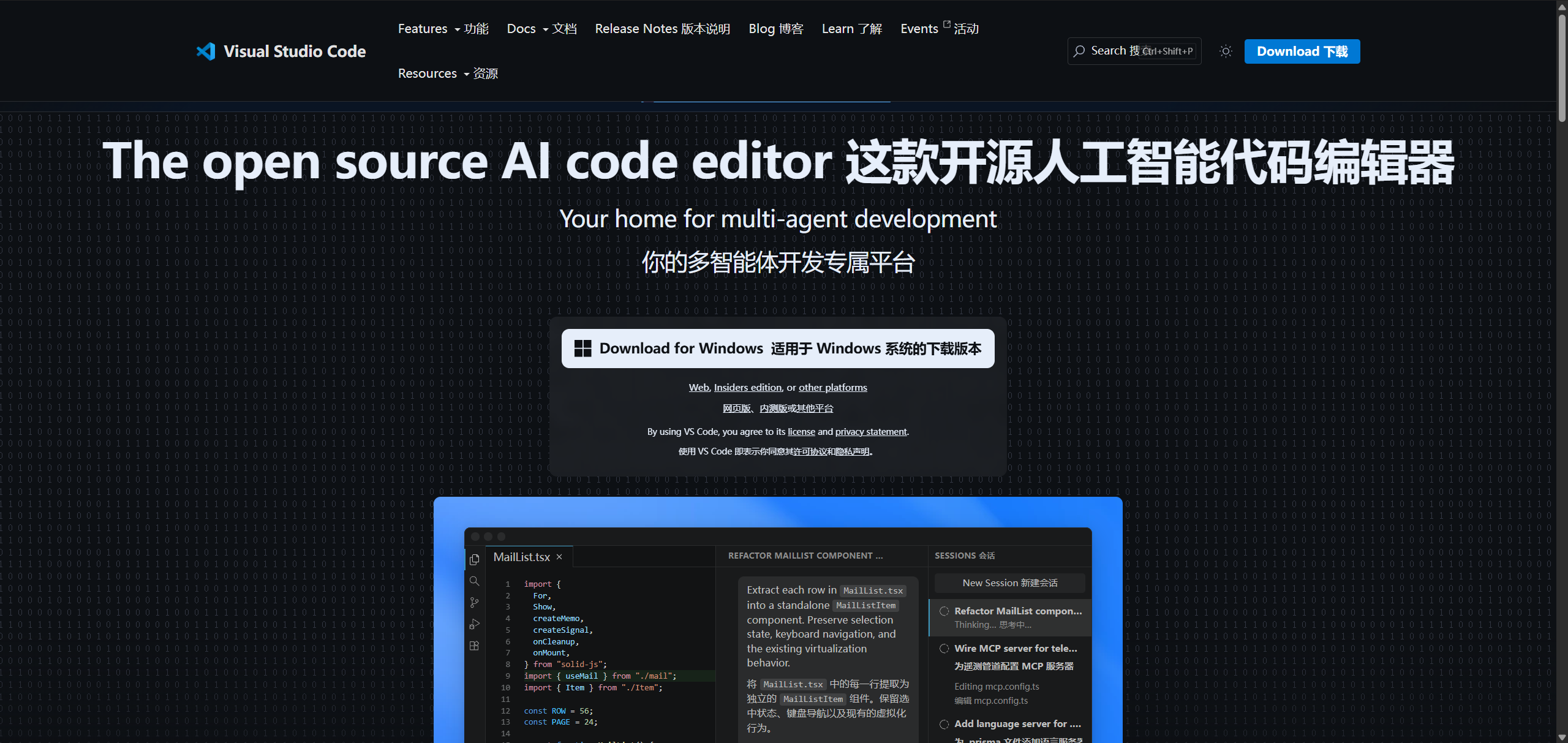Click the code line importing useMail from "./mail"
Viewport: 1568px width, 743px height.
(600, 676)
